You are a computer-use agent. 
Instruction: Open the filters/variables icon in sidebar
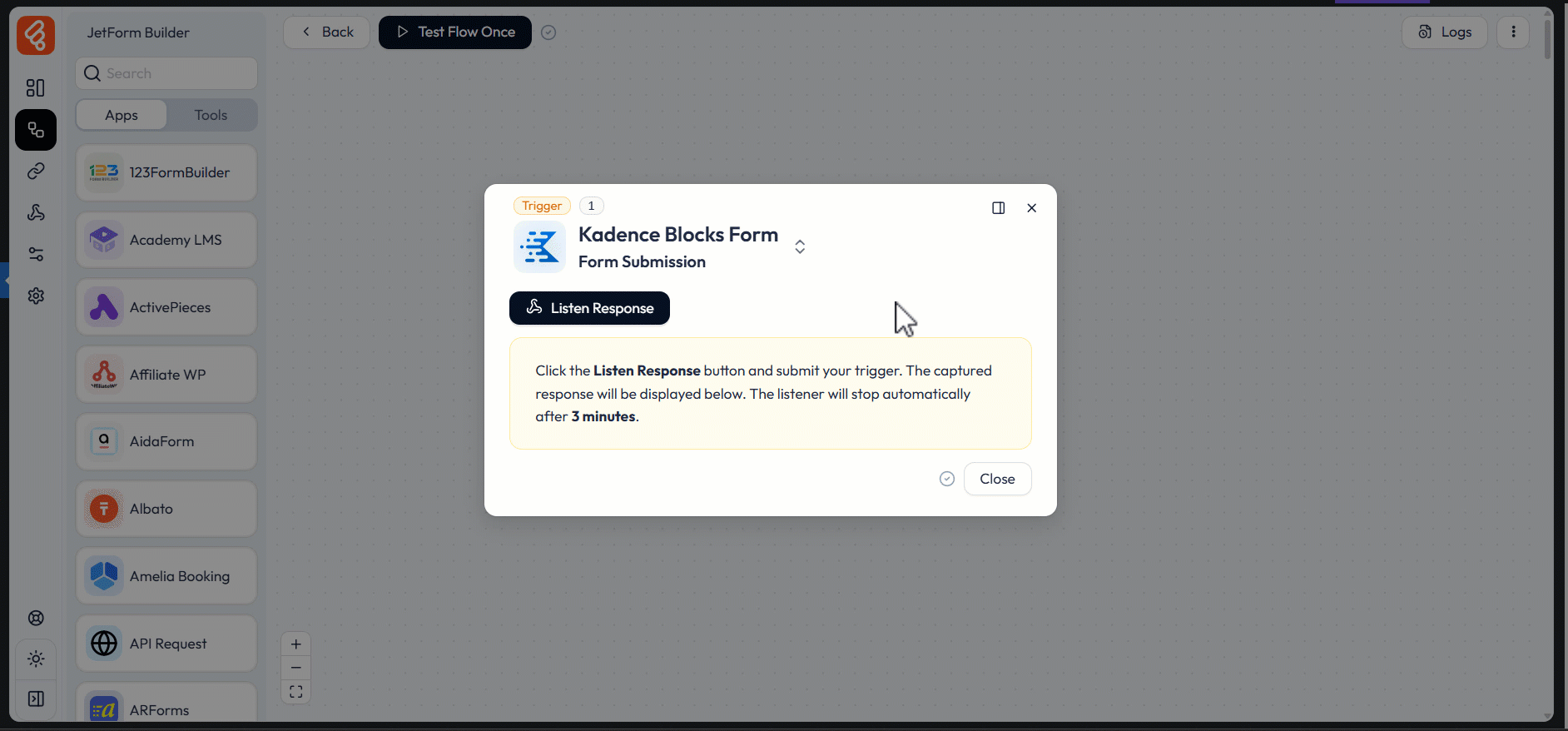[36, 254]
